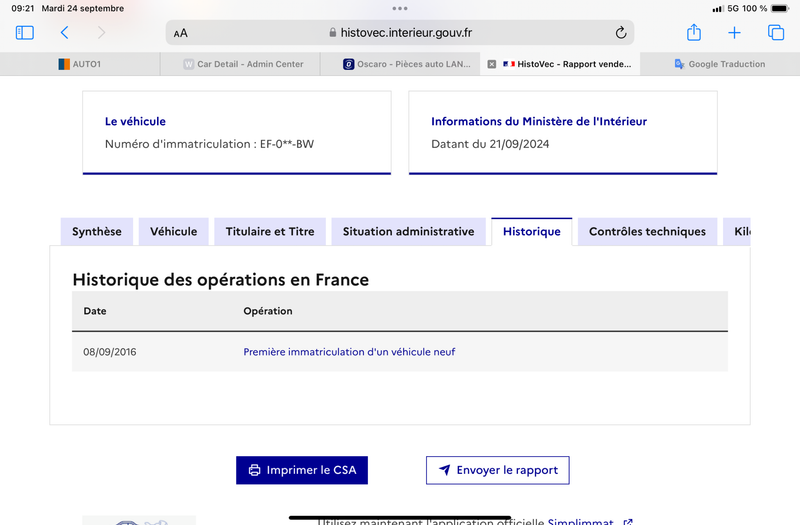
Task: Open the Synthèse tab
Action: tap(97, 232)
